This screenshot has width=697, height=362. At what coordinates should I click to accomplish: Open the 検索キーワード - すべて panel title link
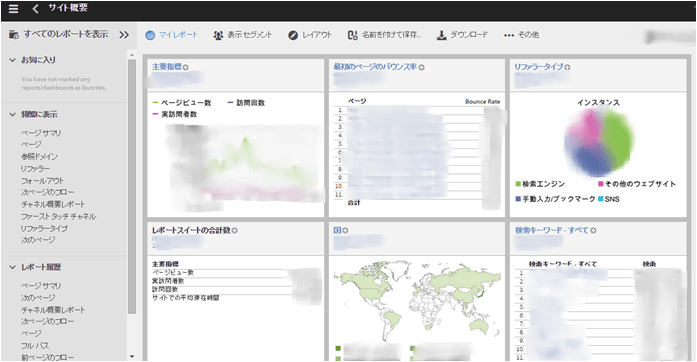click(552, 230)
